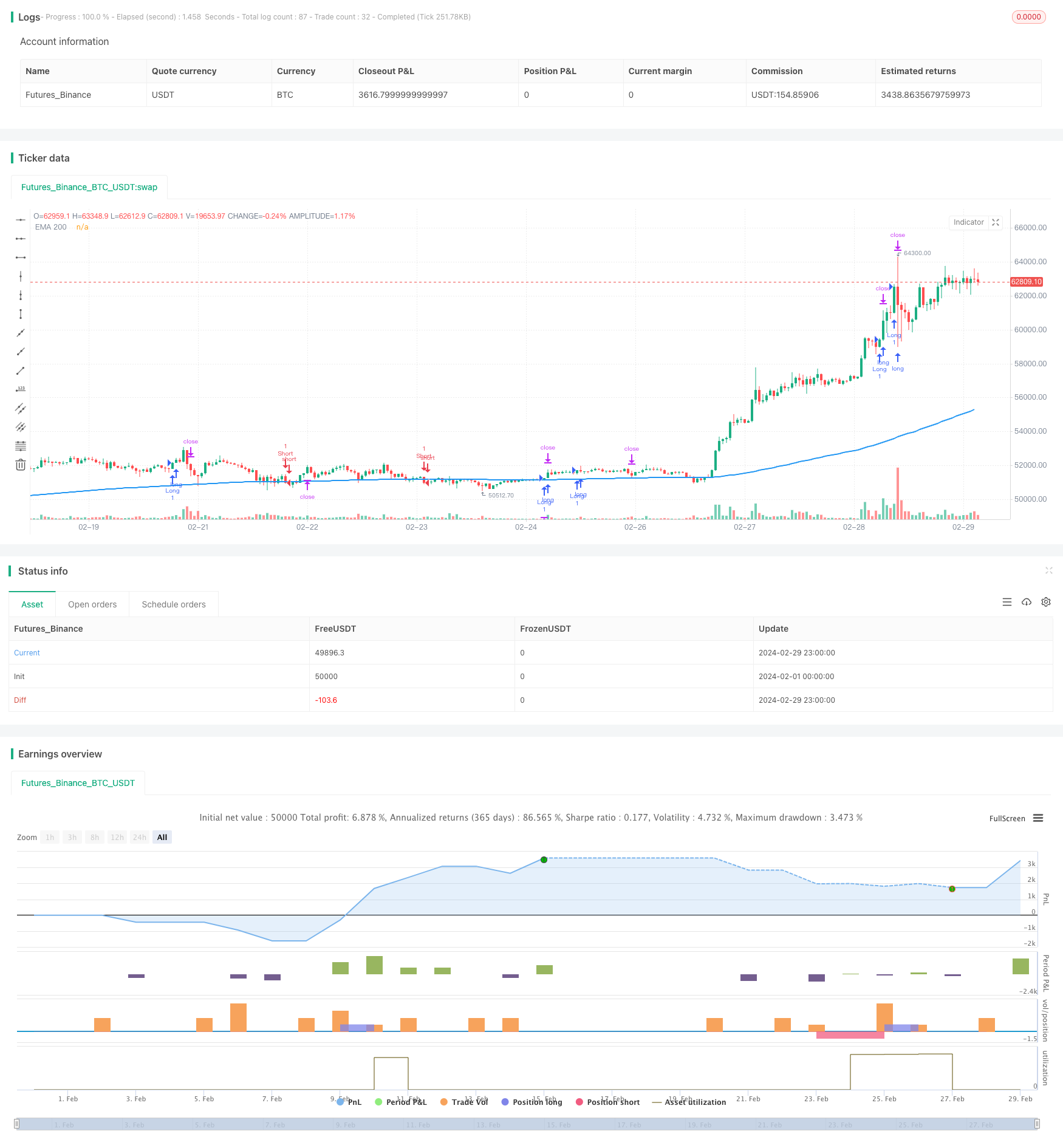Click the Diff value -103.6
1063x1148 pixels.
click(x=326, y=700)
